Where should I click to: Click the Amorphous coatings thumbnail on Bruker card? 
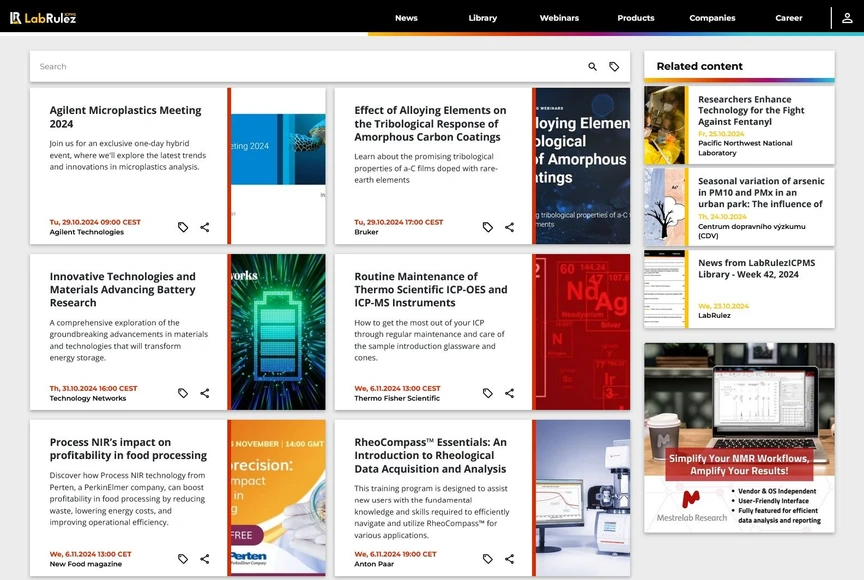pyautogui.click(x=583, y=166)
